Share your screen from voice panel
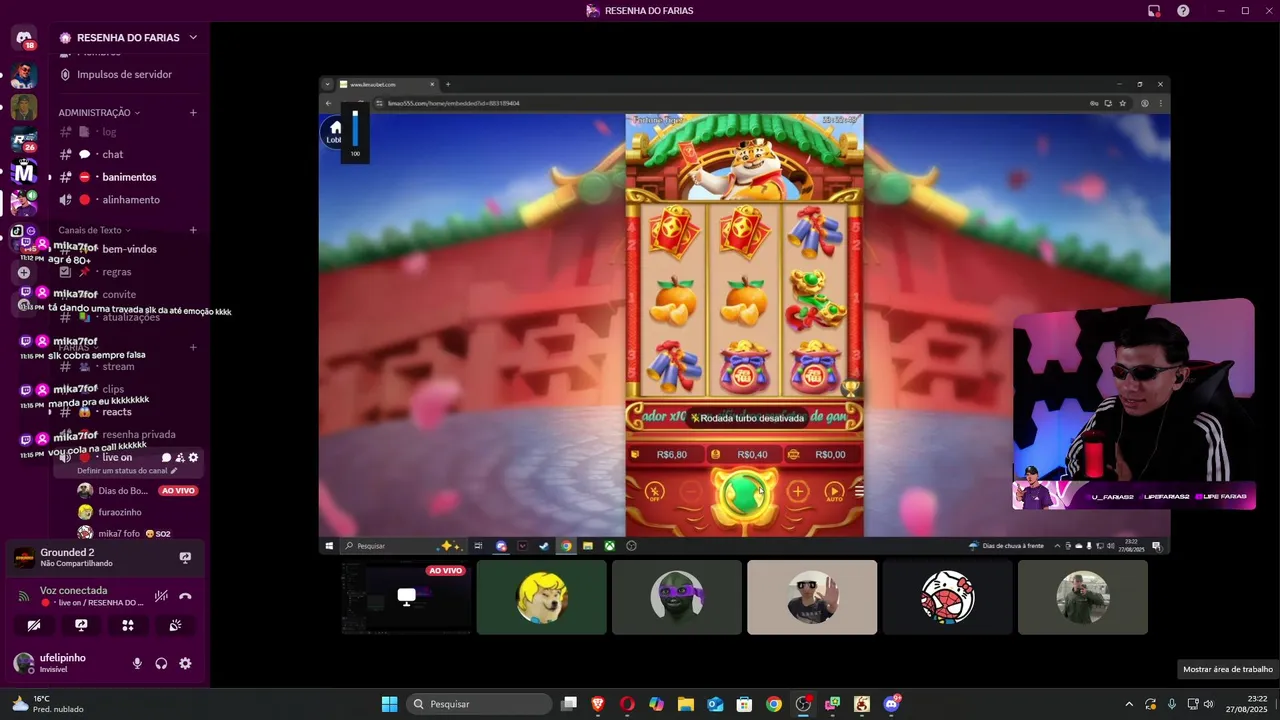This screenshot has height=720, width=1280. [81, 625]
